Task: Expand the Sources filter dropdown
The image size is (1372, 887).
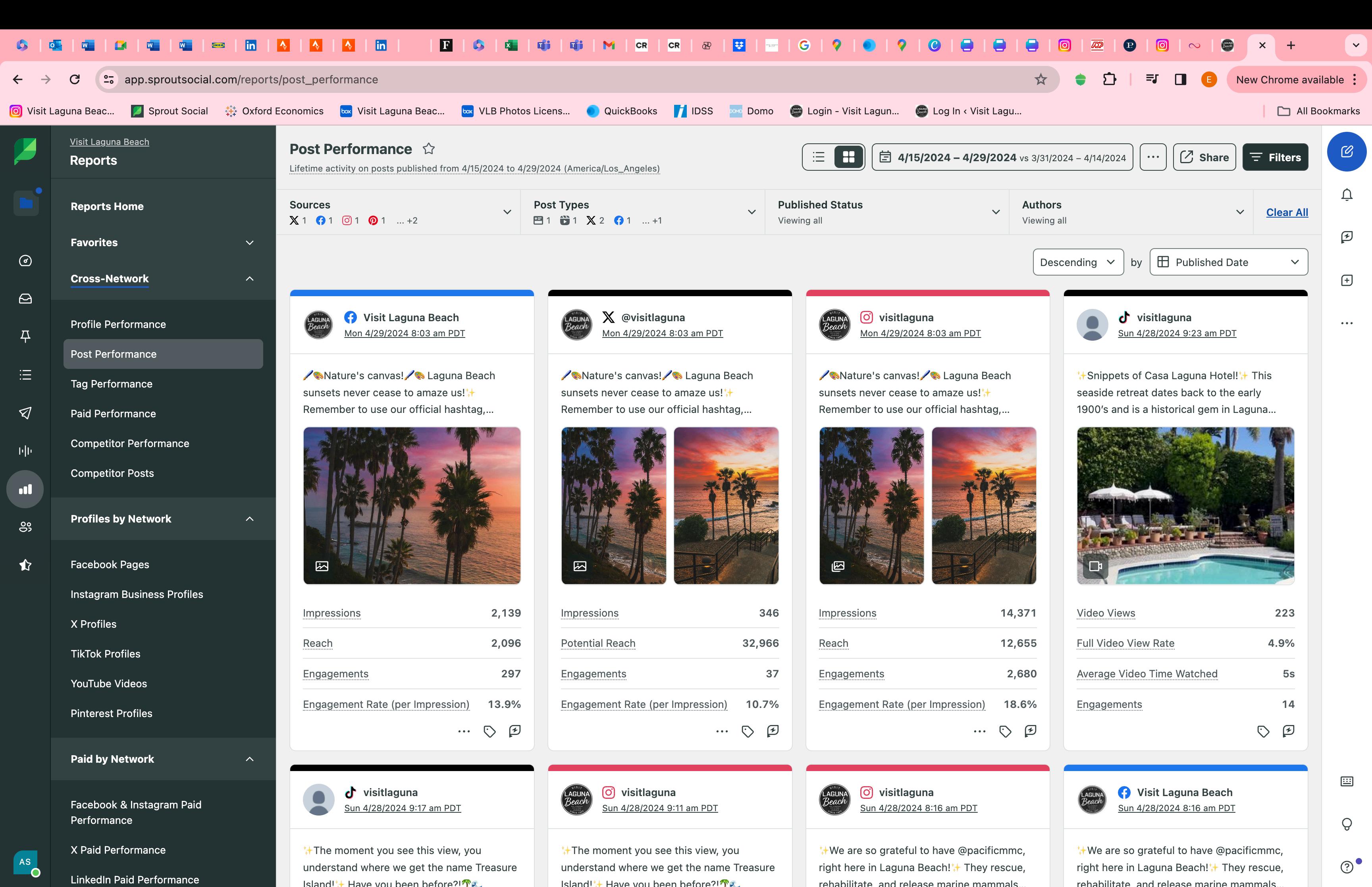Action: click(507, 212)
